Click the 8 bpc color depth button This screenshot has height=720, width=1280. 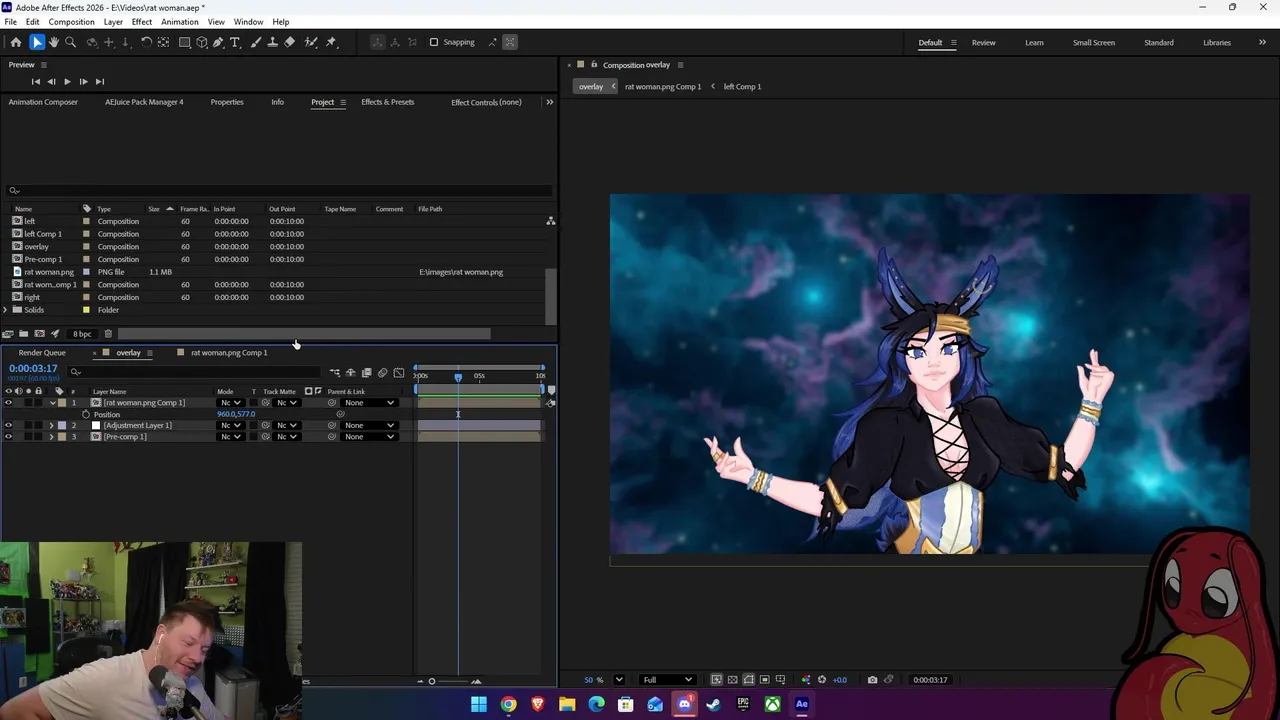[82, 334]
